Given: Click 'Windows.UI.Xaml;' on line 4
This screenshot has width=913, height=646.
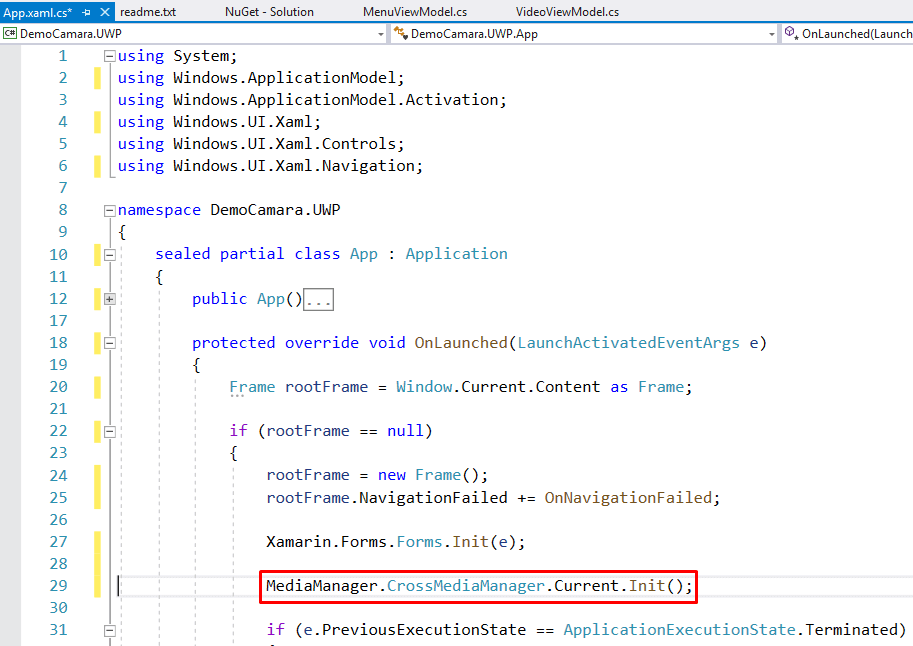Looking at the screenshot, I should tap(247, 122).
